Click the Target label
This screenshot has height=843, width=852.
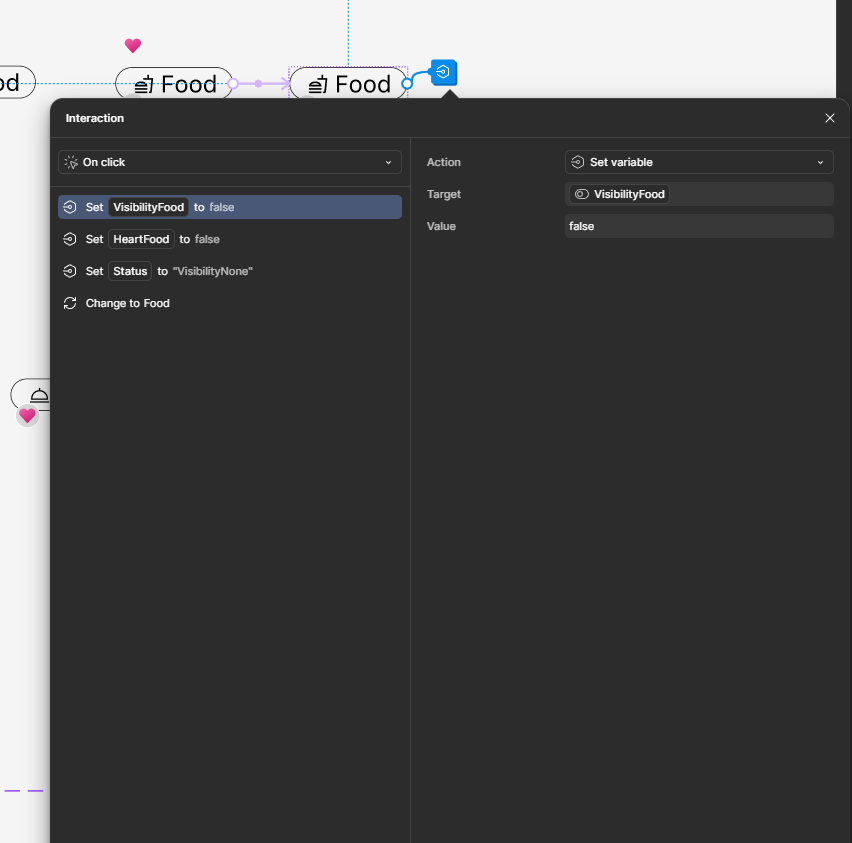pyautogui.click(x=443, y=194)
